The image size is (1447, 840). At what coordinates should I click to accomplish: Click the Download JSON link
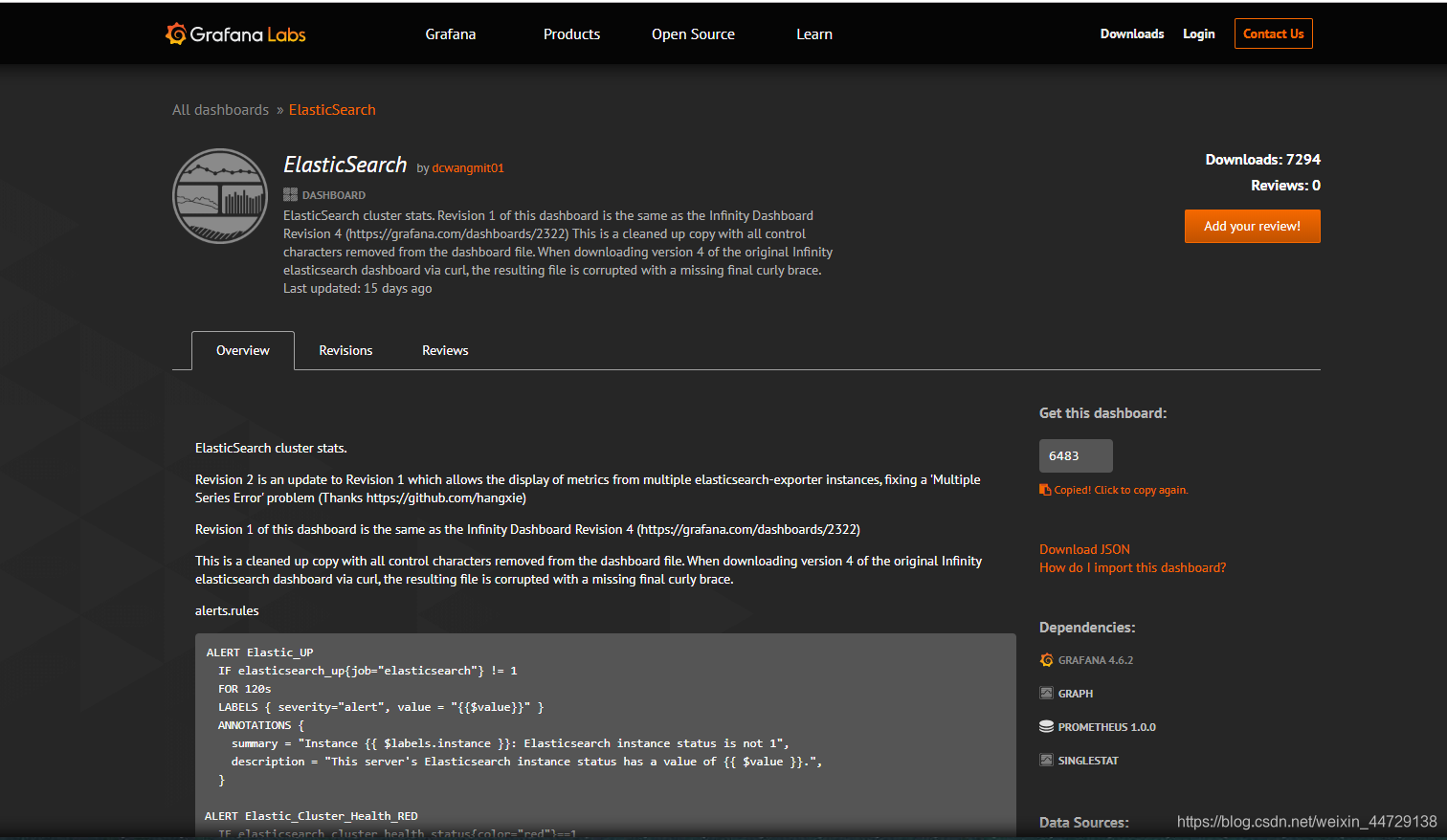coord(1084,549)
